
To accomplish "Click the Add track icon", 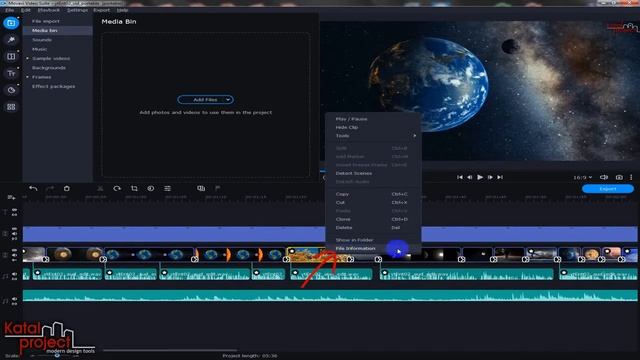I will (11, 198).
